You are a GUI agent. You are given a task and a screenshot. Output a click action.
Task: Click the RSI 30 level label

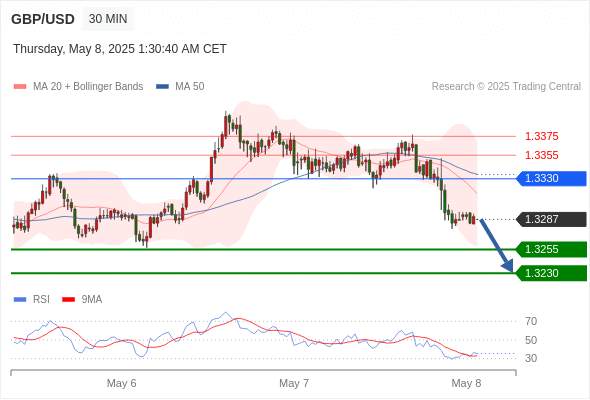[531, 358]
